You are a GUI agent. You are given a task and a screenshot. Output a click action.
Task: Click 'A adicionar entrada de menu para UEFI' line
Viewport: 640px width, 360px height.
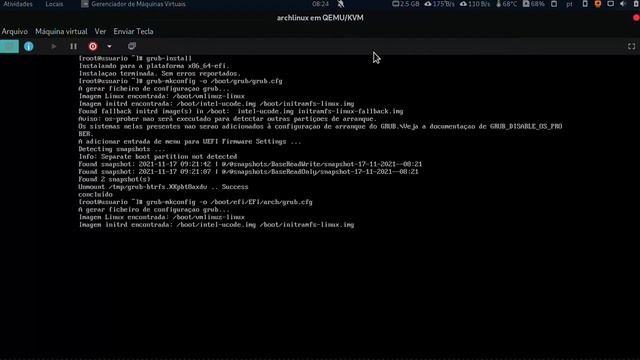190,142
